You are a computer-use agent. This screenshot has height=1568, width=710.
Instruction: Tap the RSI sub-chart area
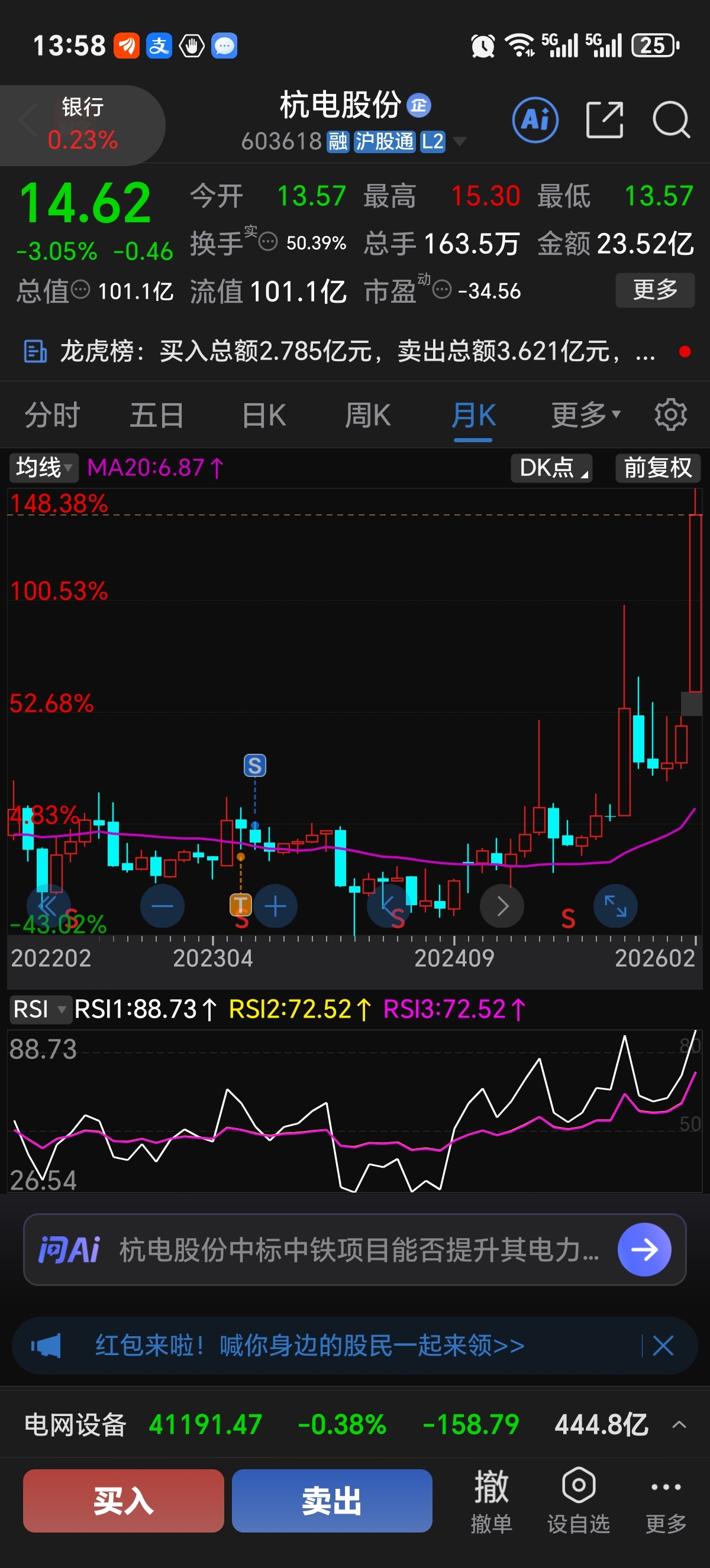pyautogui.click(x=354, y=1111)
